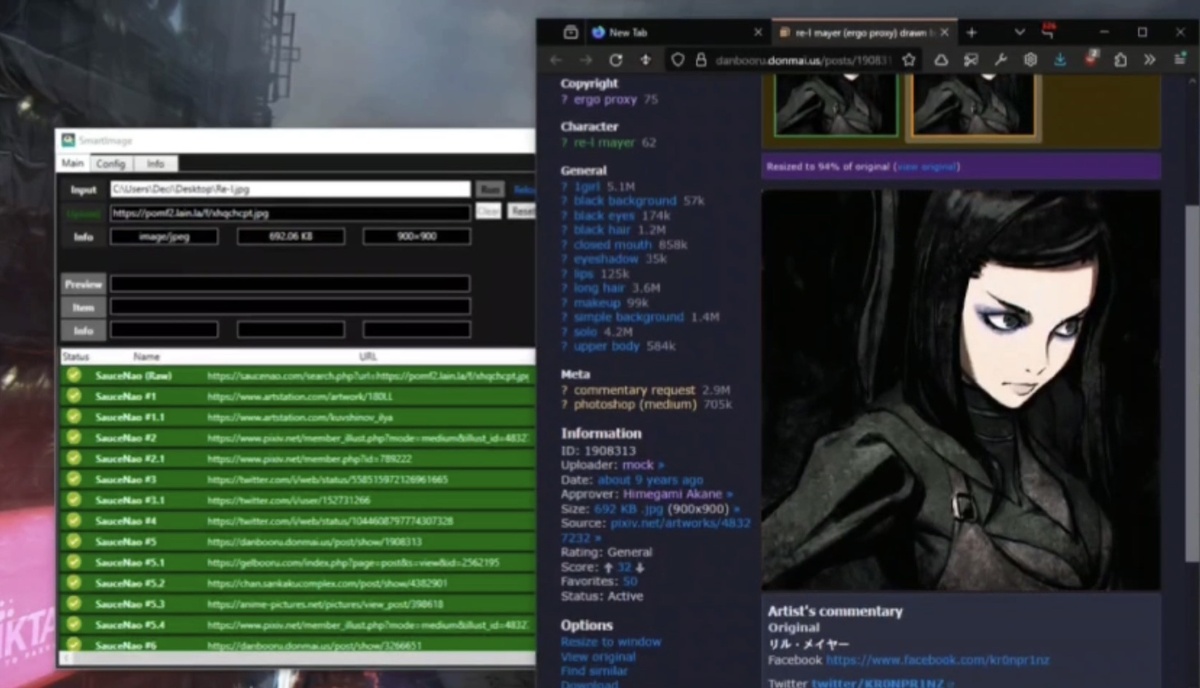Click the checkmark icon on SauceNao #4 row
This screenshot has width=1200, height=688.
pyautogui.click(x=74, y=520)
